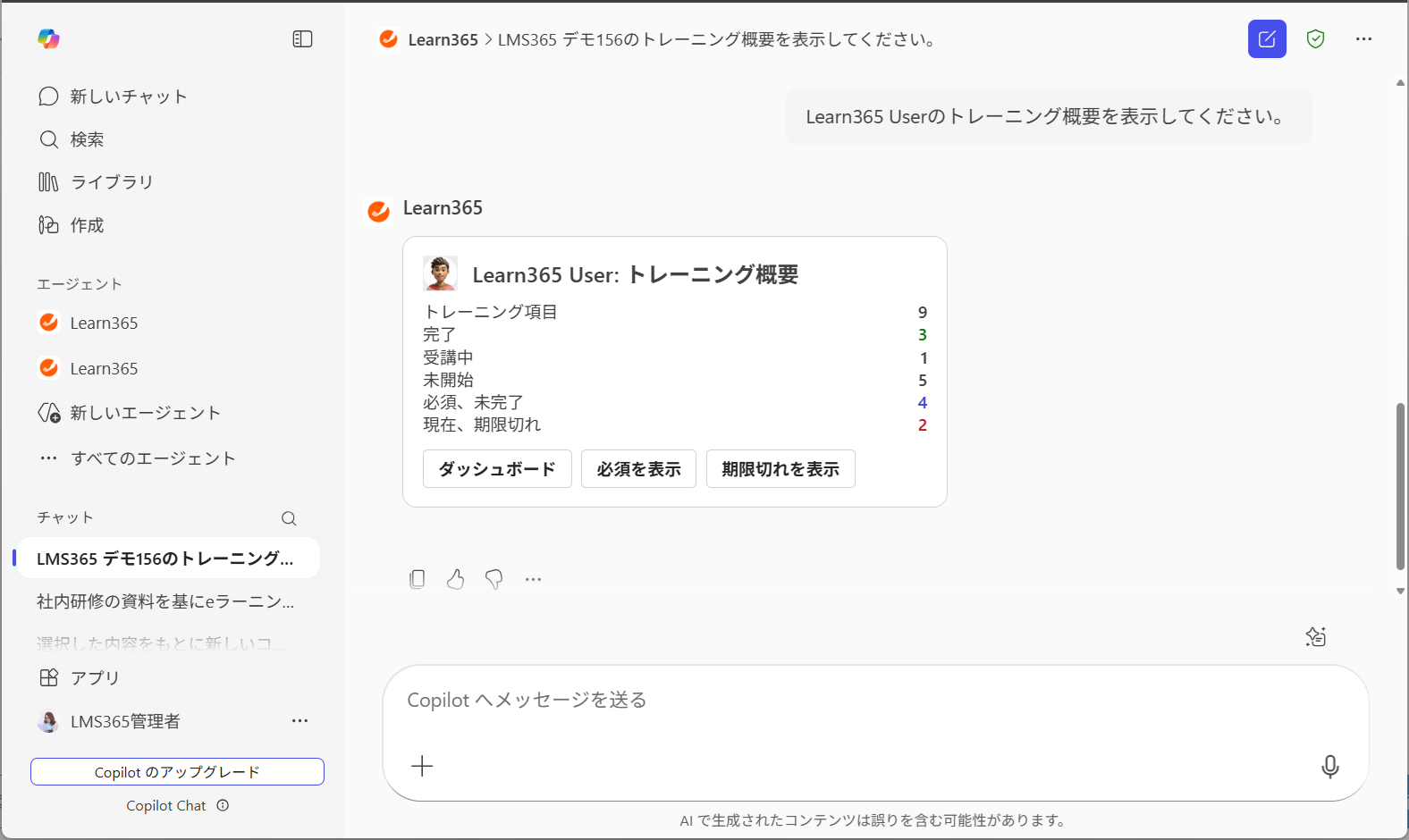Click Copilot のアップグレード button

[x=177, y=772]
